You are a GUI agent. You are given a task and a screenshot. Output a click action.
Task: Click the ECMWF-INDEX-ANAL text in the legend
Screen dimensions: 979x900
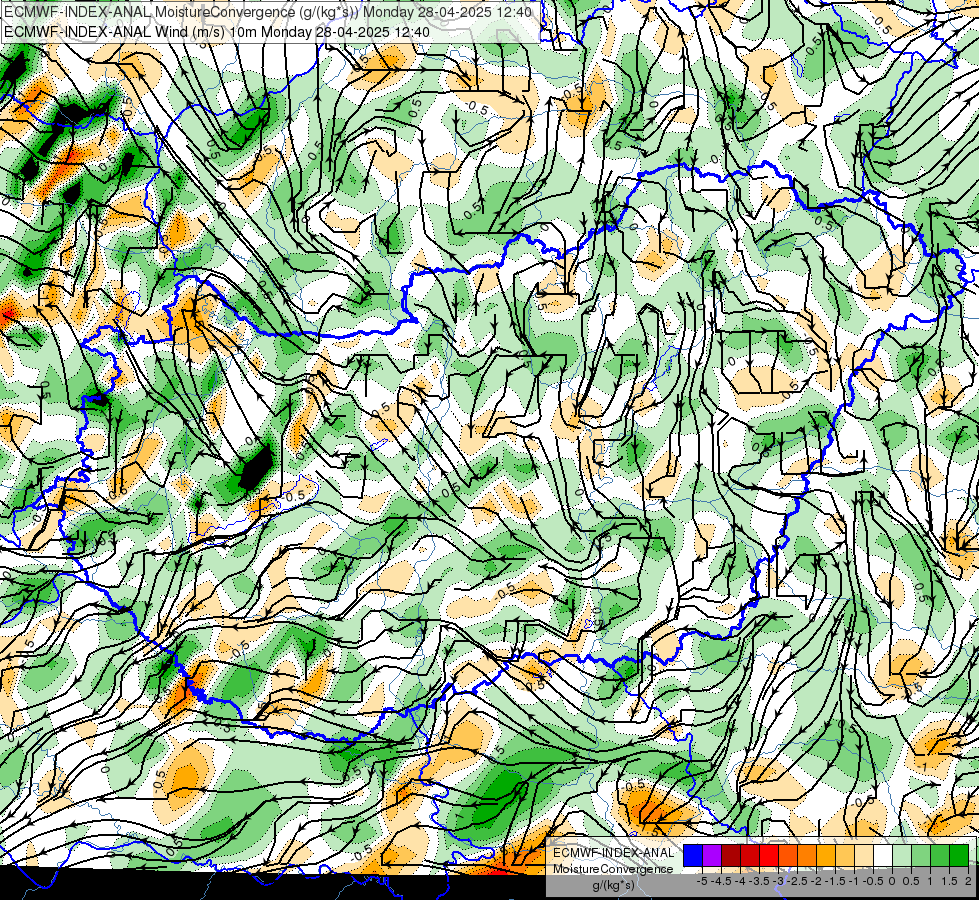(x=614, y=853)
